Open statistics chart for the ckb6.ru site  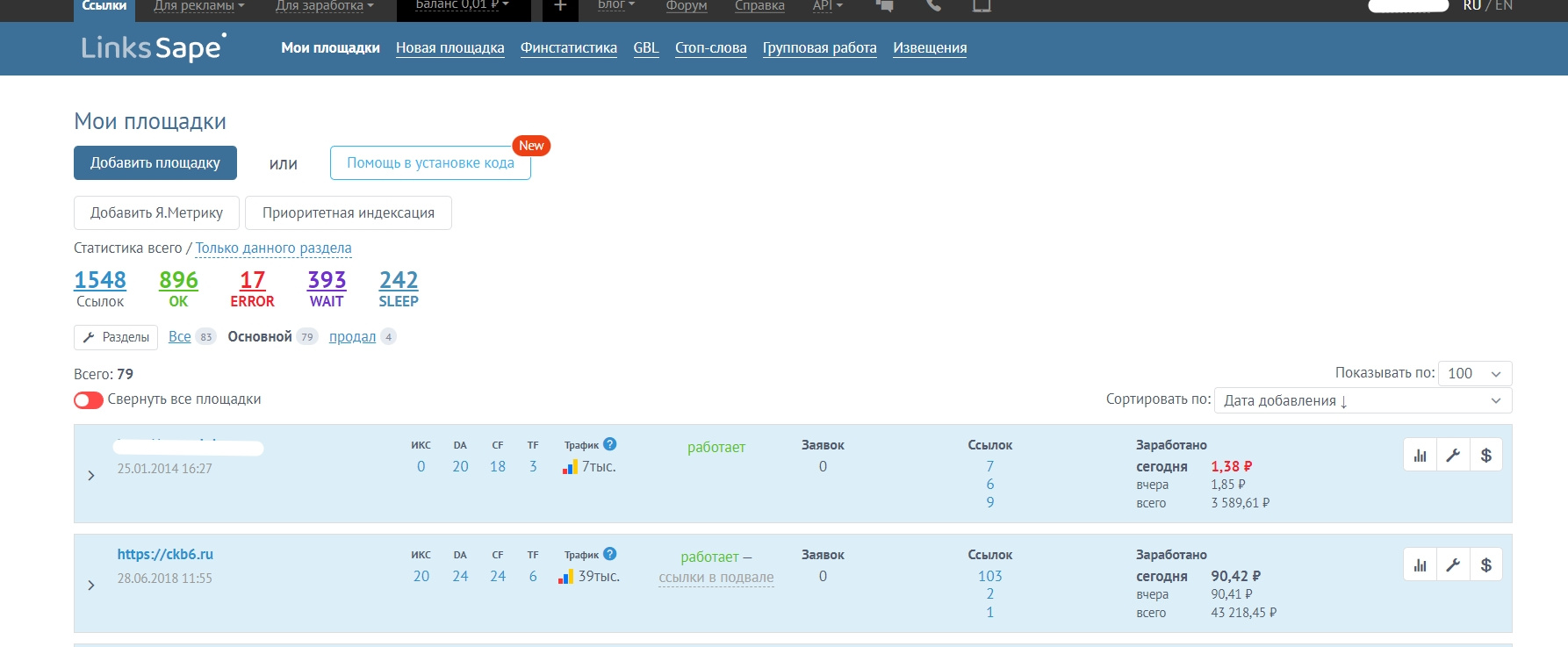pyautogui.click(x=1420, y=565)
